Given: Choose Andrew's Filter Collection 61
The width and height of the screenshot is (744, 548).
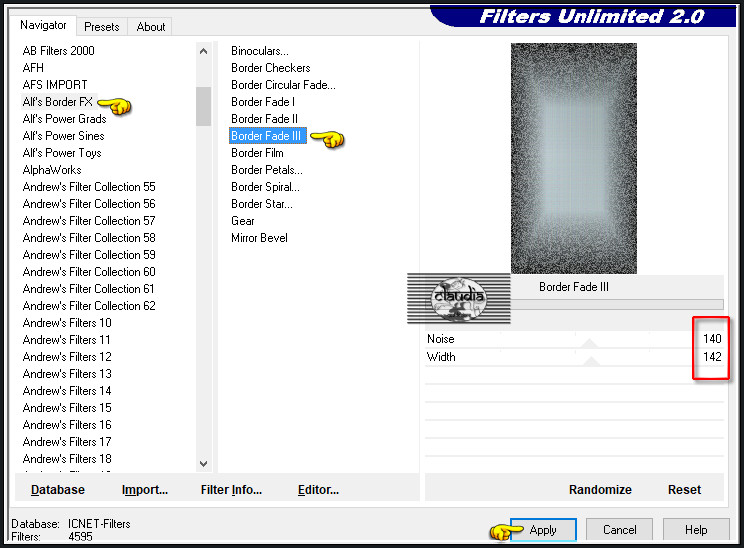Looking at the screenshot, I should point(89,288).
